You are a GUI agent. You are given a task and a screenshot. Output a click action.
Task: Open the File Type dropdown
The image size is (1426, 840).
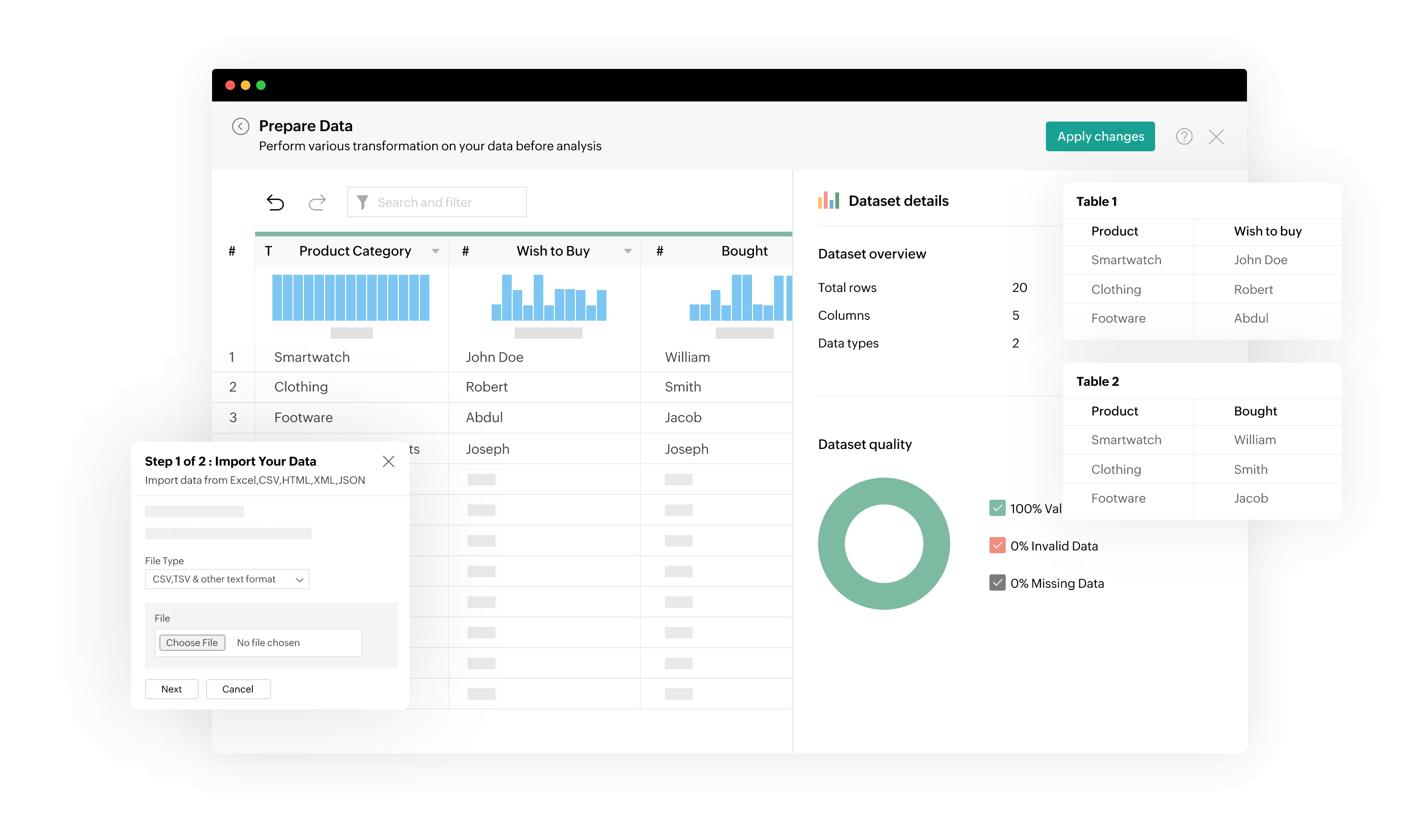coord(227,579)
